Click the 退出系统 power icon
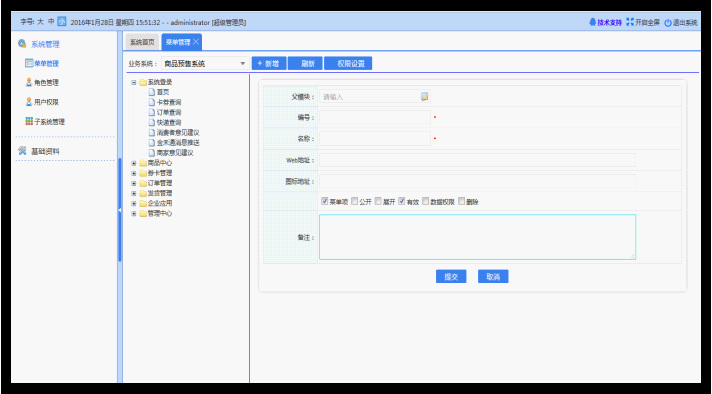Image resolution: width=712 pixels, height=394 pixels. click(x=668, y=23)
